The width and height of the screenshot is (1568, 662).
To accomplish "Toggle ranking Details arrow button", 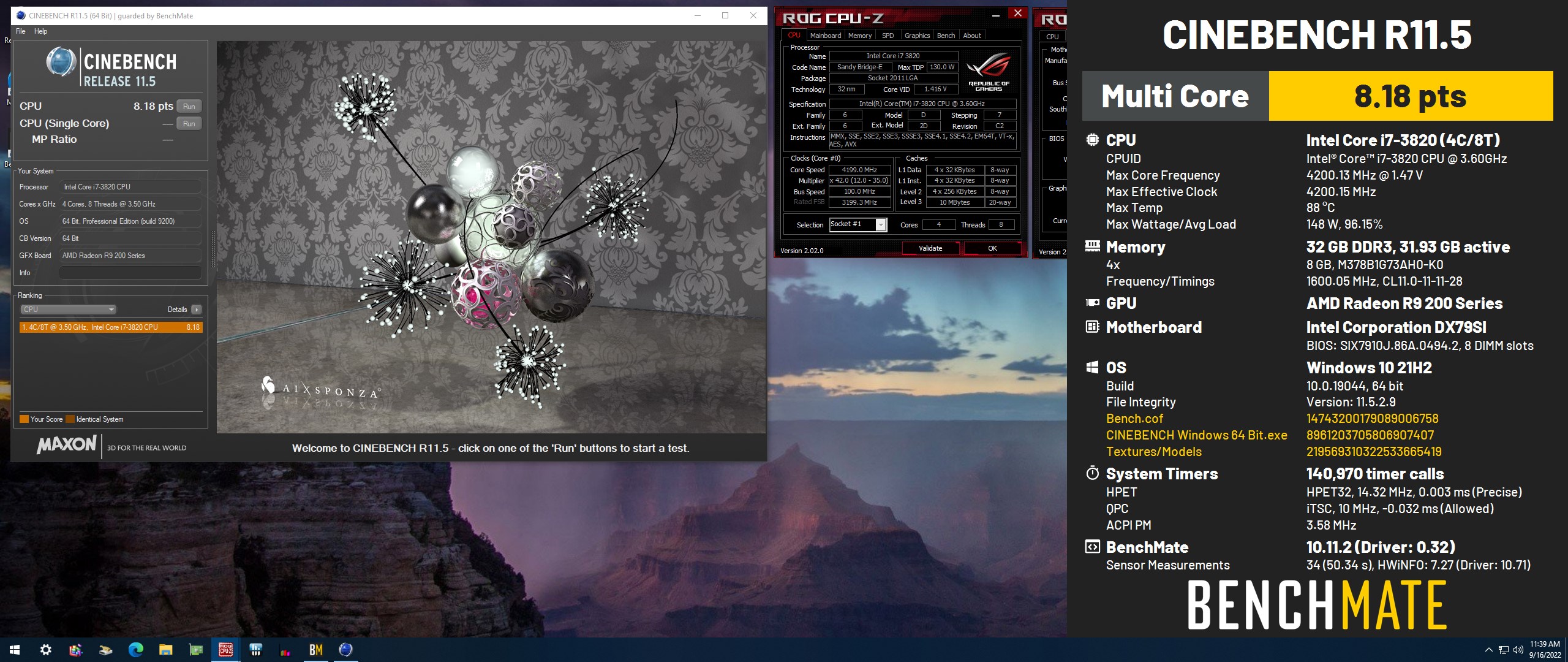I will click(x=196, y=310).
